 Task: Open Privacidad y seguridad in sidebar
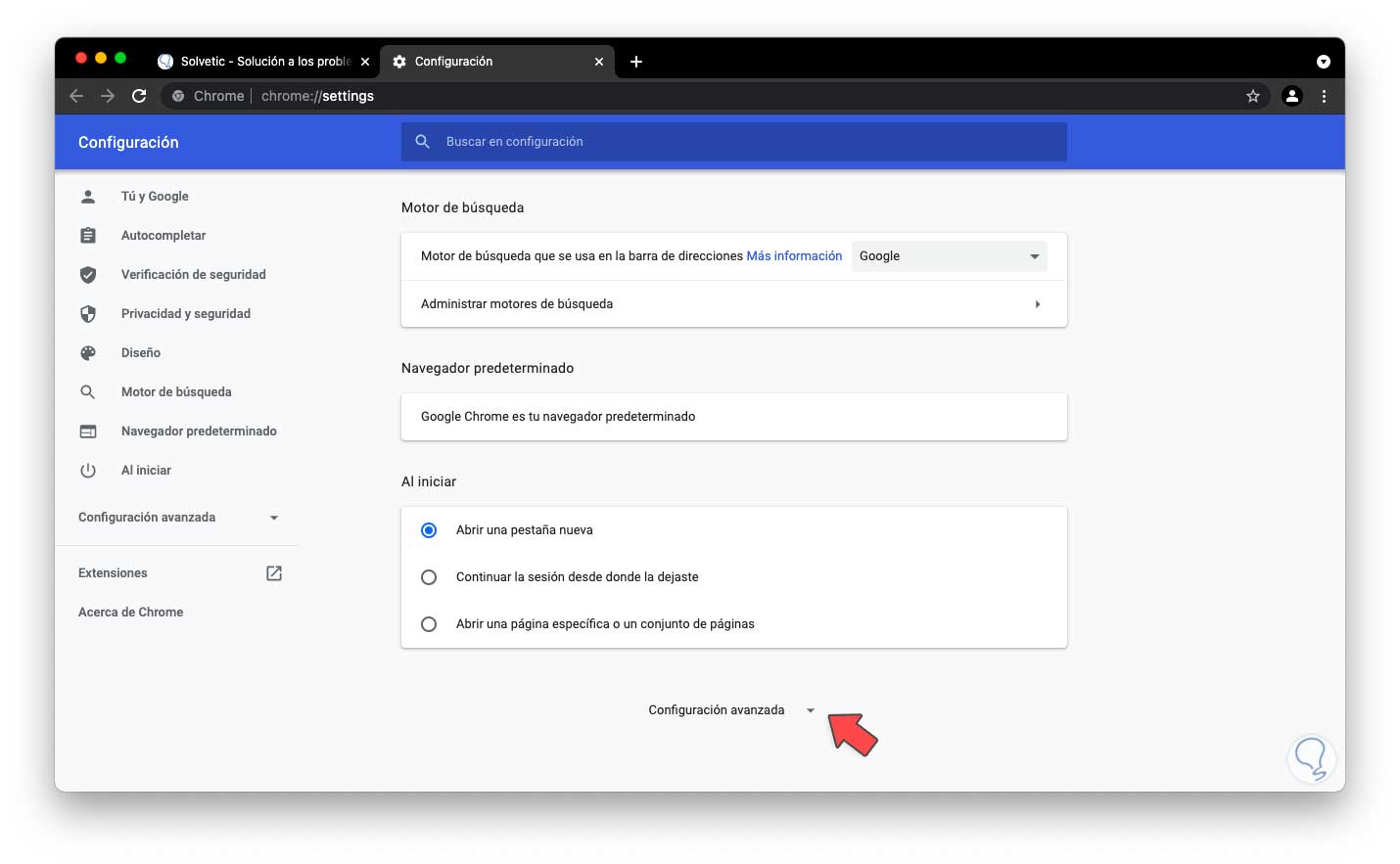click(x=185, y=314)
